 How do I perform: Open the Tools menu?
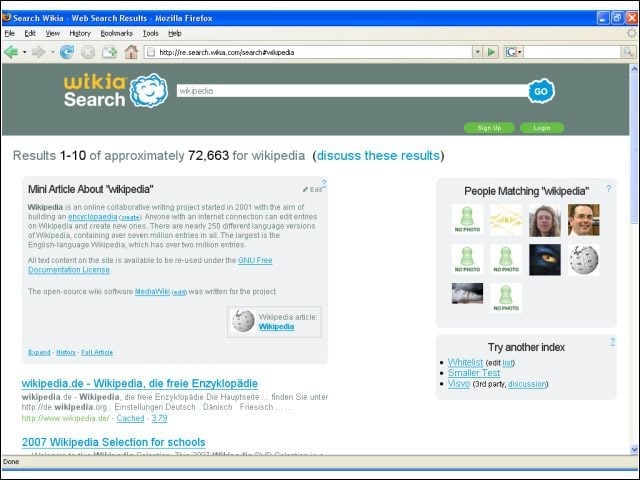tap(150, 33)
